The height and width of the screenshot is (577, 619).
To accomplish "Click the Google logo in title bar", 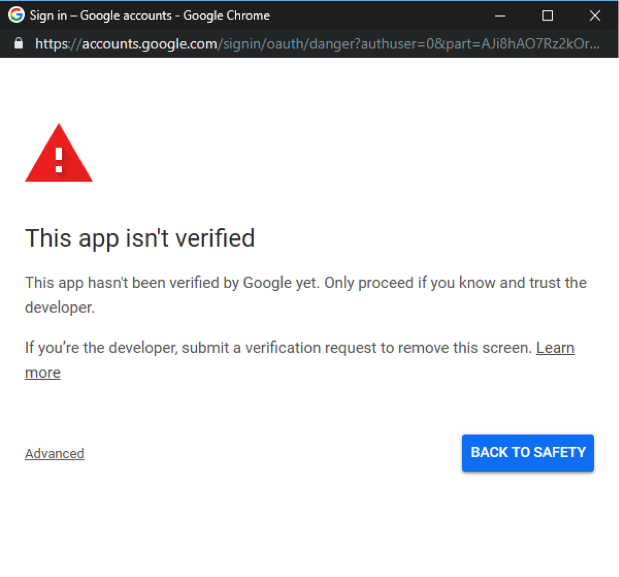I will coord(16,15).
